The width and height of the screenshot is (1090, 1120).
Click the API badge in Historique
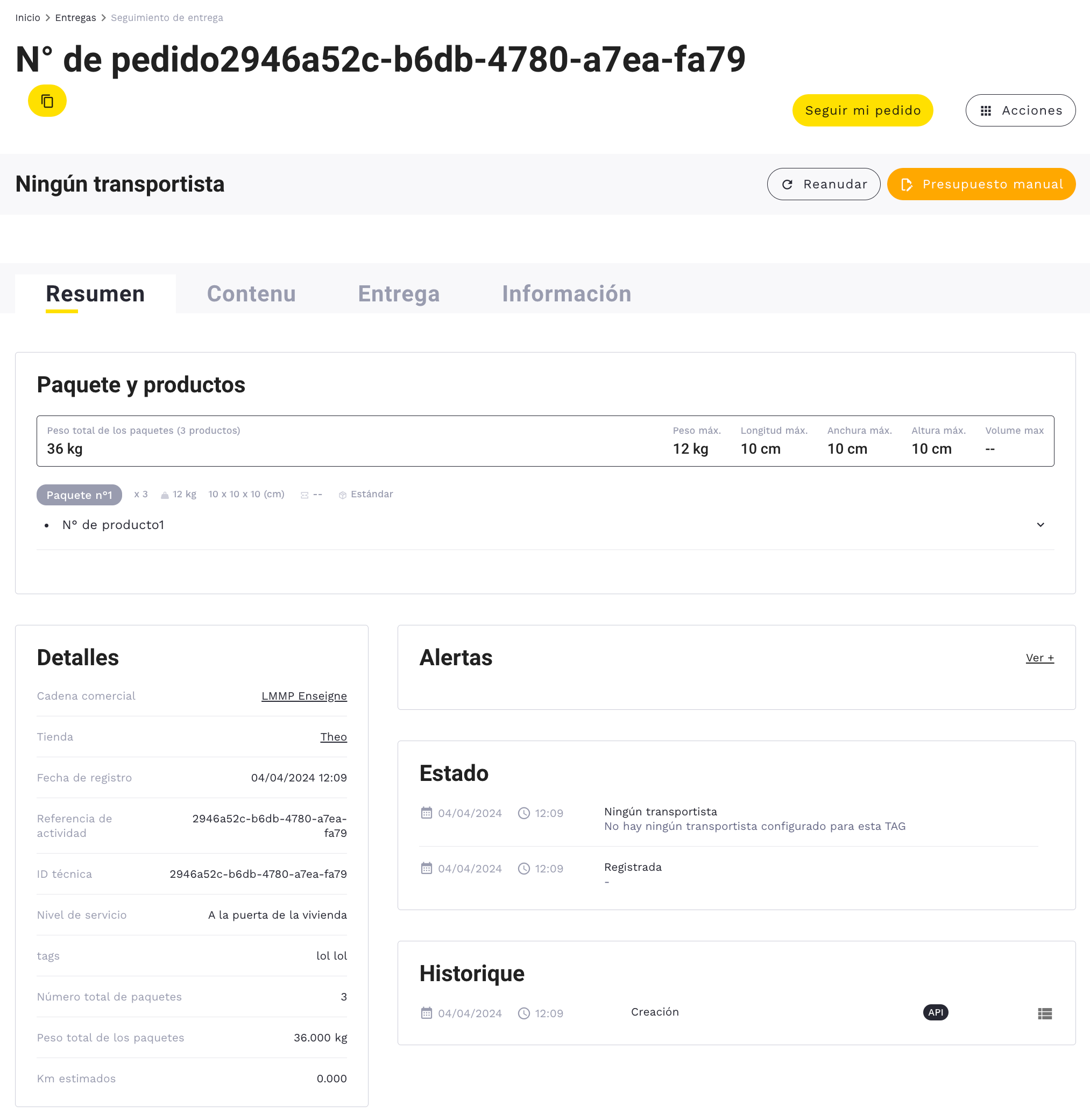pos(936,1012)
